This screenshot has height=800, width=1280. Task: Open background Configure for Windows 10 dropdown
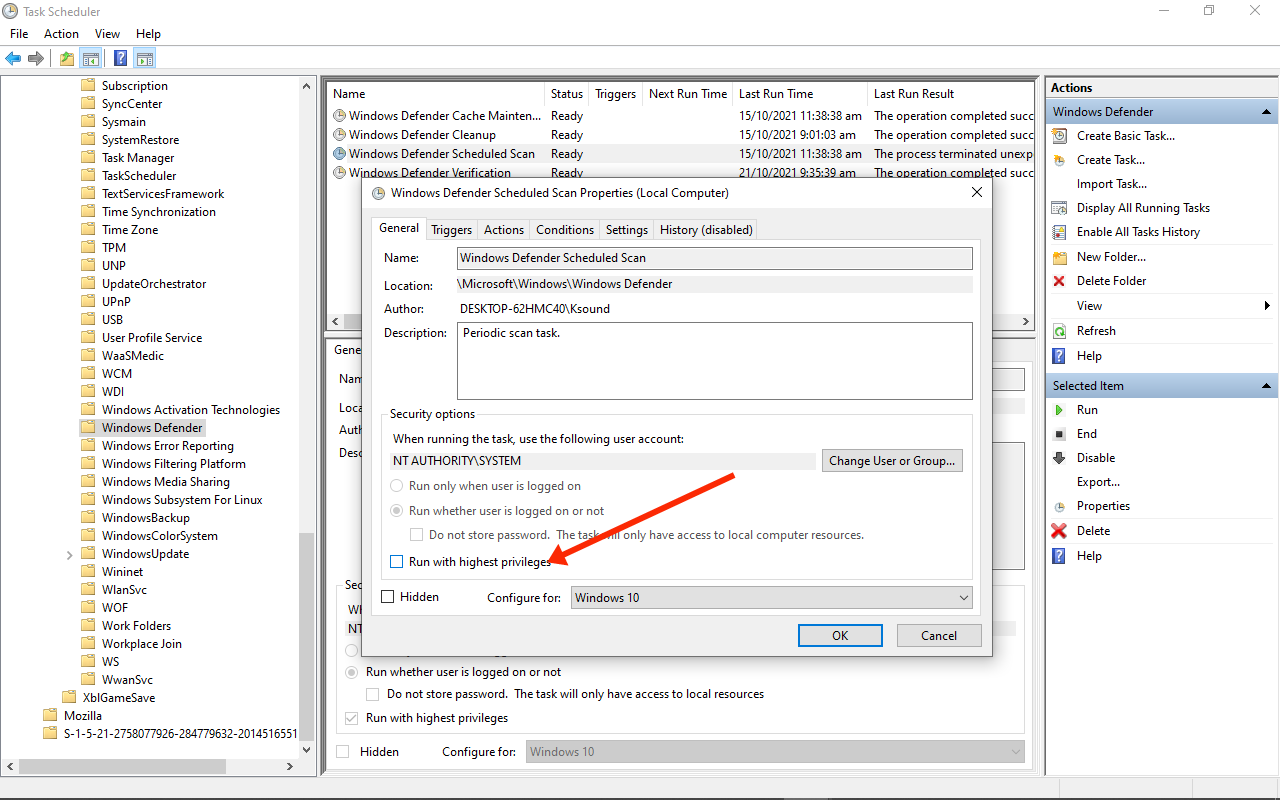(775, 752)
